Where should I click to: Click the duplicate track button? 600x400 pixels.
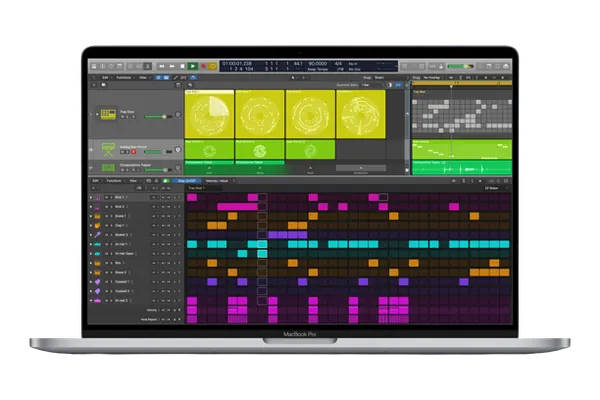point(104,85)
